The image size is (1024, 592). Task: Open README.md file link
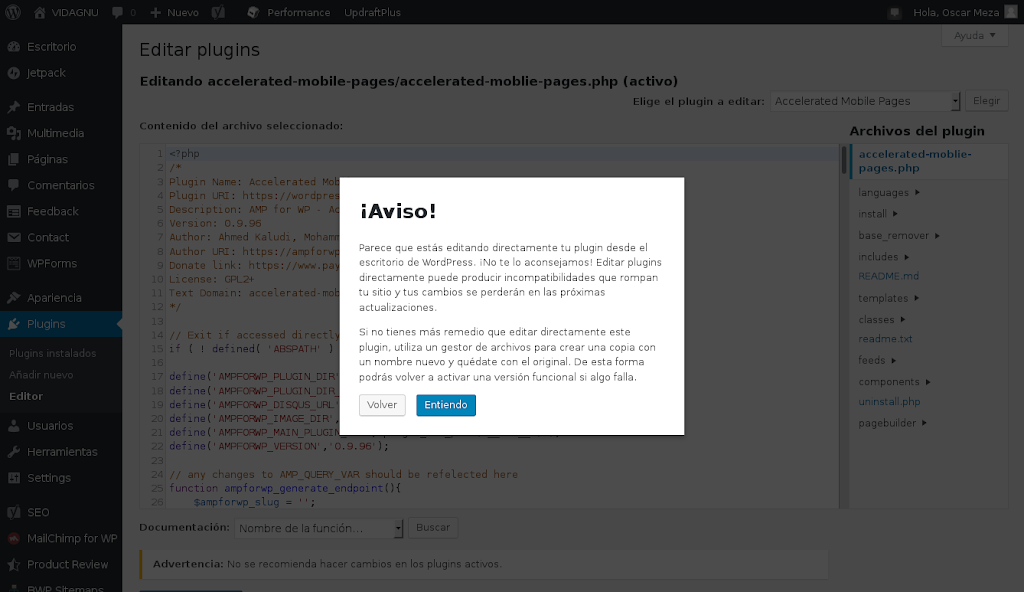tap(888, 276)
